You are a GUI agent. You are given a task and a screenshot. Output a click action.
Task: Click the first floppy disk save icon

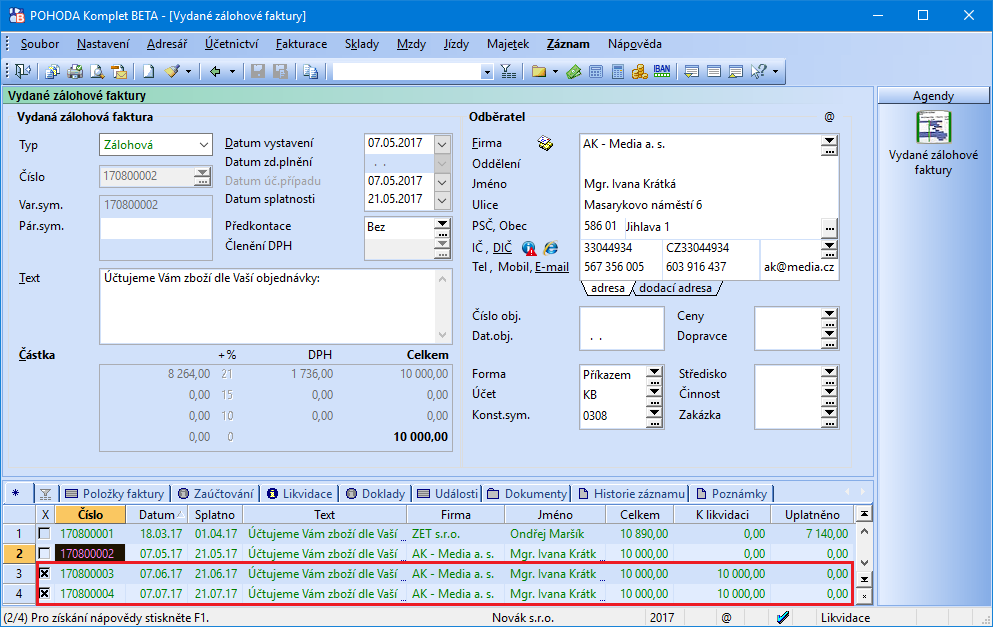(x=258, y=72)
